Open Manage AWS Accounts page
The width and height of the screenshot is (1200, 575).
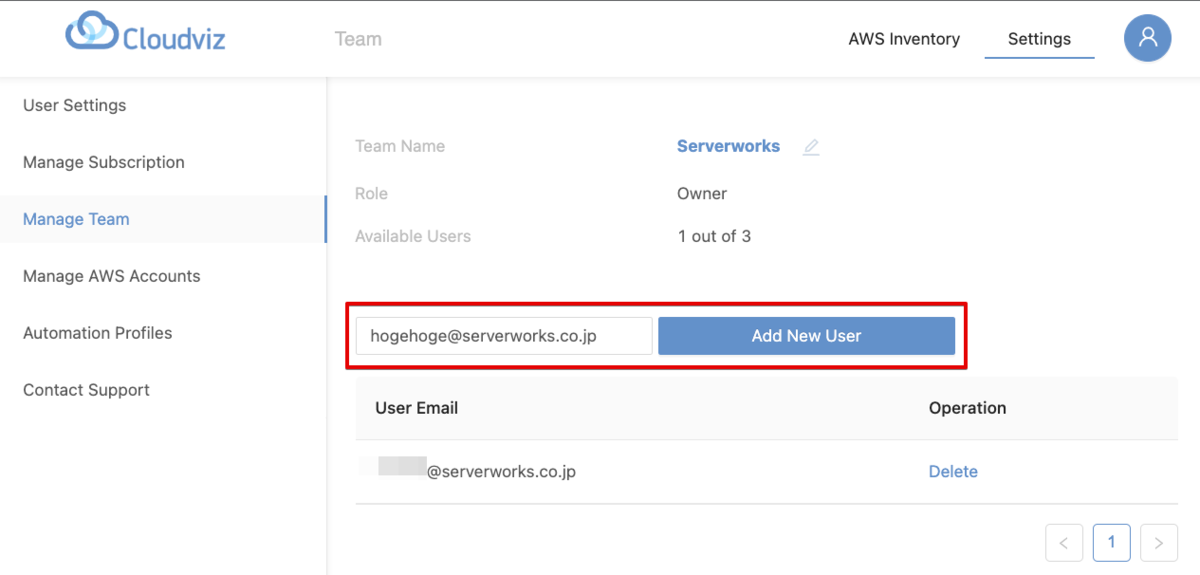112,276
